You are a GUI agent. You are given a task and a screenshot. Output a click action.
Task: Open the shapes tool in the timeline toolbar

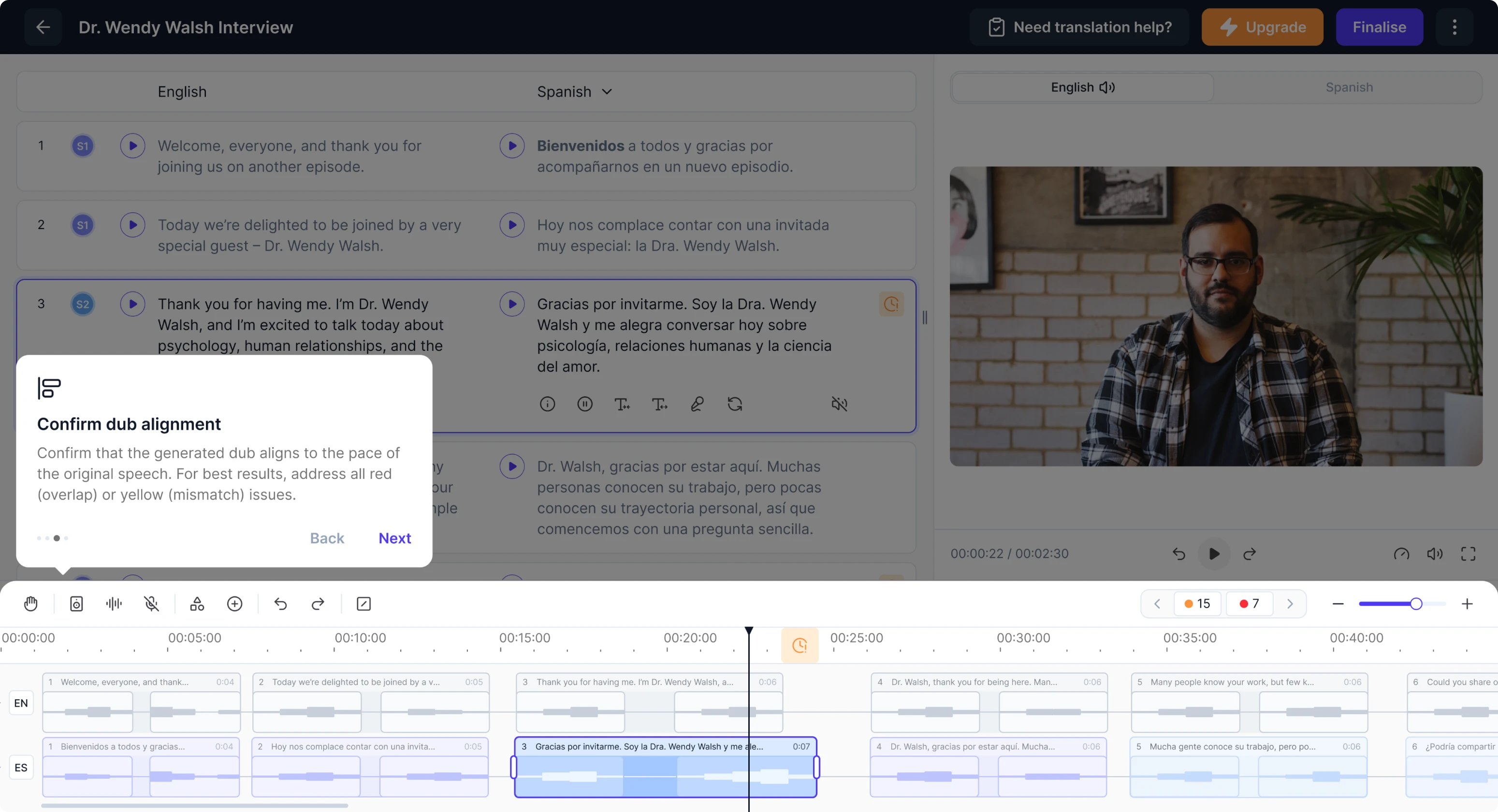[197, 604]
